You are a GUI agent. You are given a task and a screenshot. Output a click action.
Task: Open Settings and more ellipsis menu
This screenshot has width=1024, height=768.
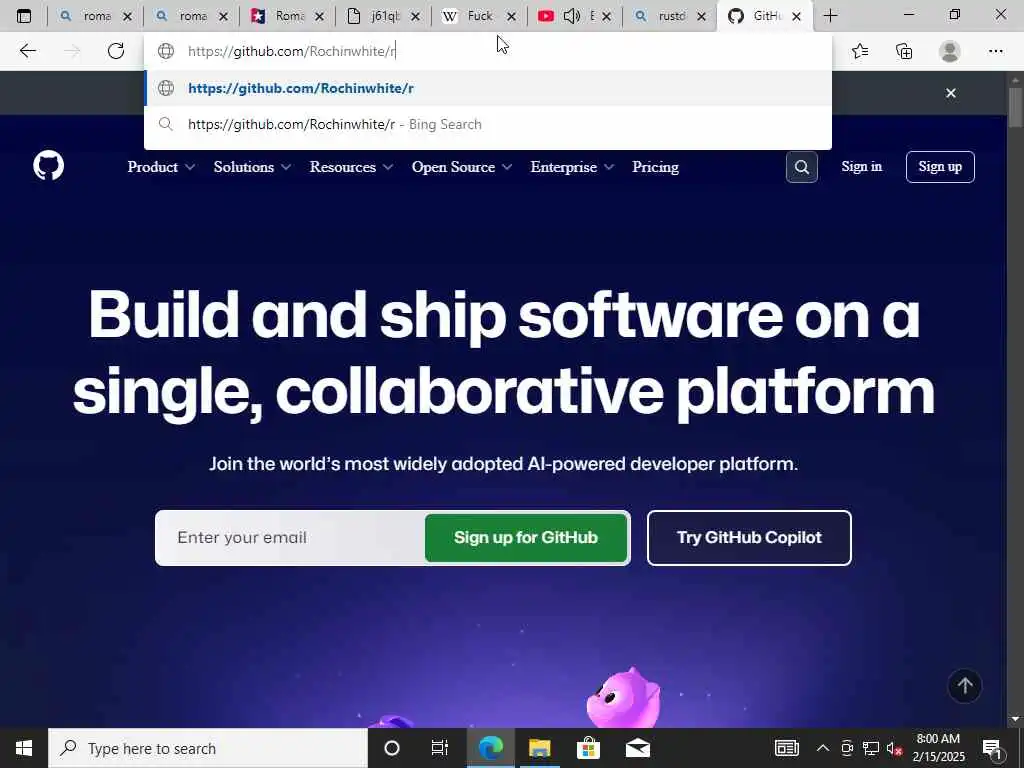[x=995, y=51]
